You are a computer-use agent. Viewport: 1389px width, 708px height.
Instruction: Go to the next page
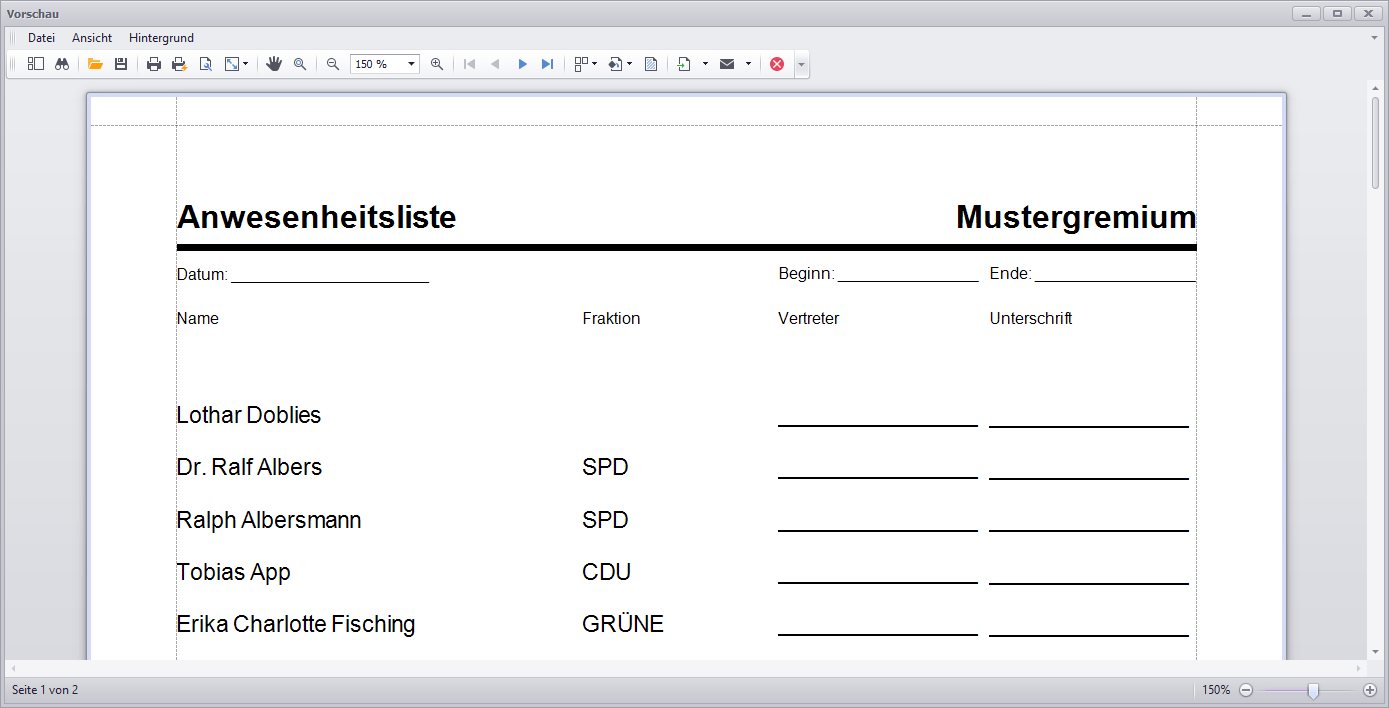(522, 64)
